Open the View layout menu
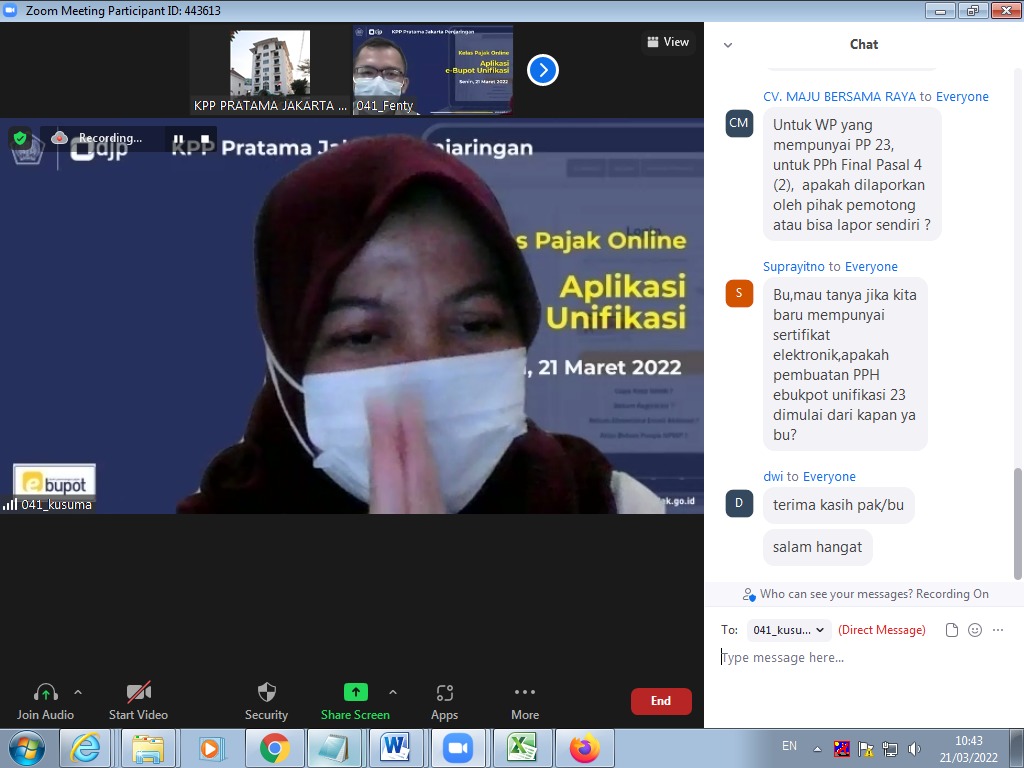 (668, 42)
